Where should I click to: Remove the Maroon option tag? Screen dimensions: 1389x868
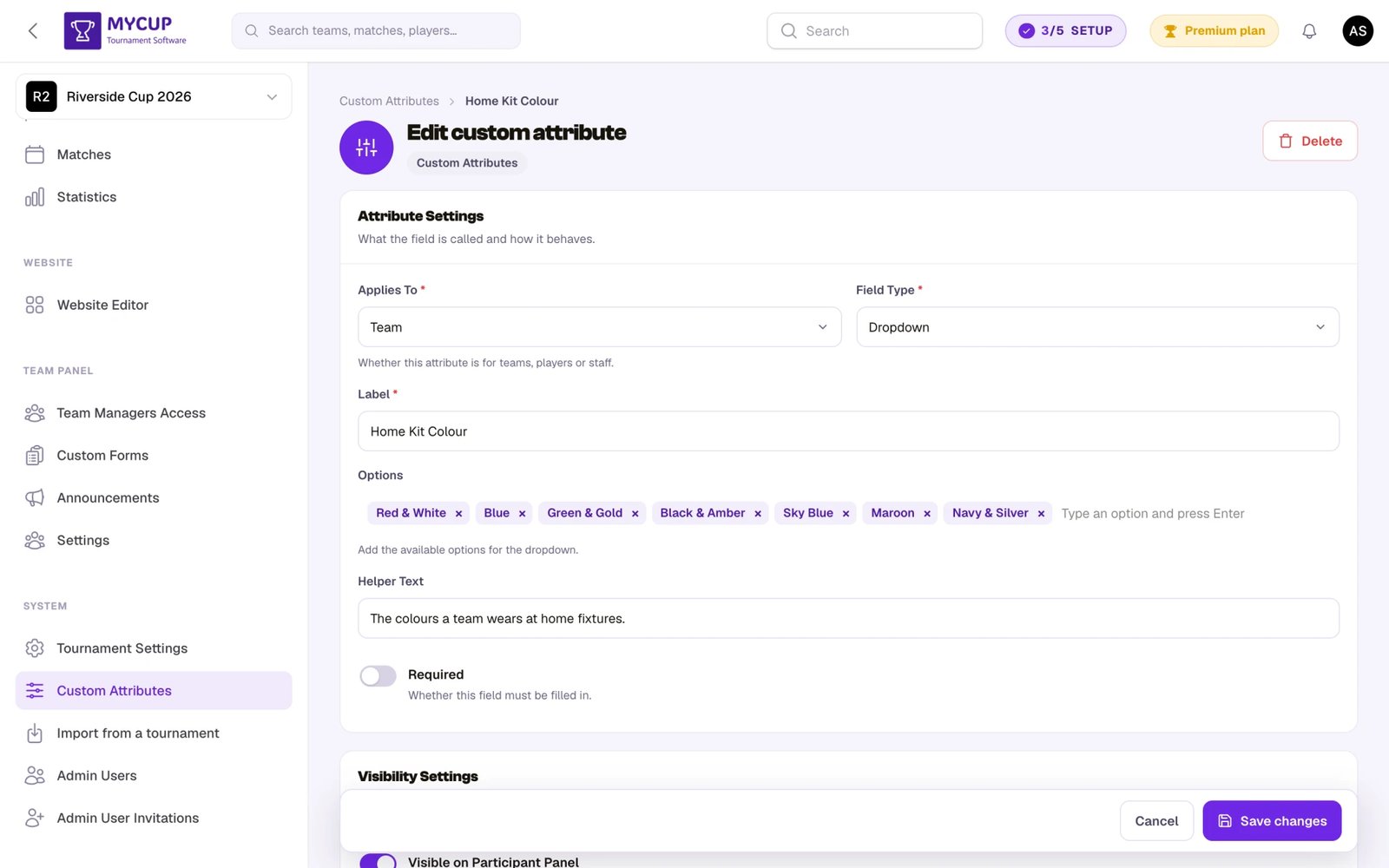926,514
